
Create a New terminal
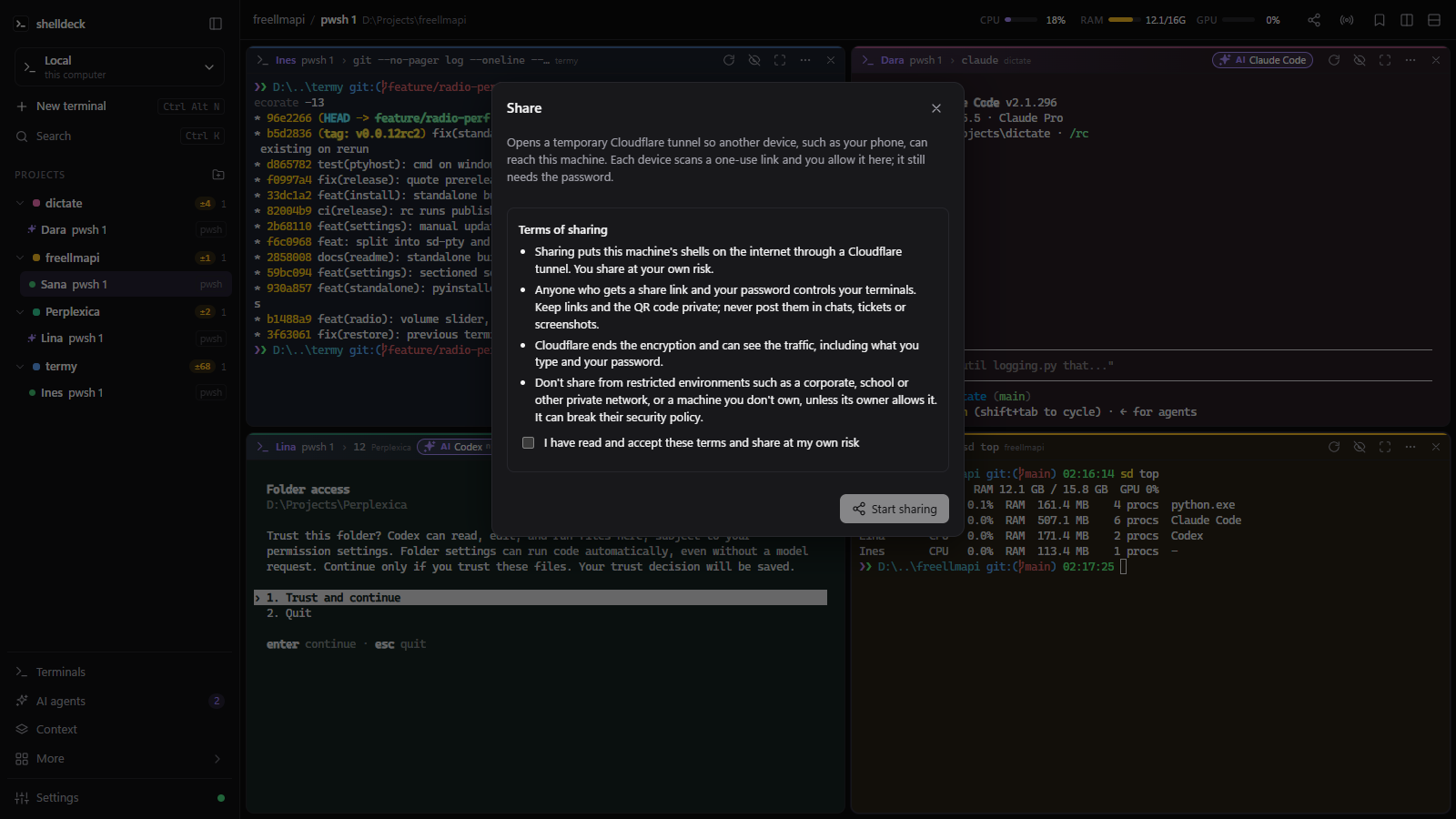119,106
